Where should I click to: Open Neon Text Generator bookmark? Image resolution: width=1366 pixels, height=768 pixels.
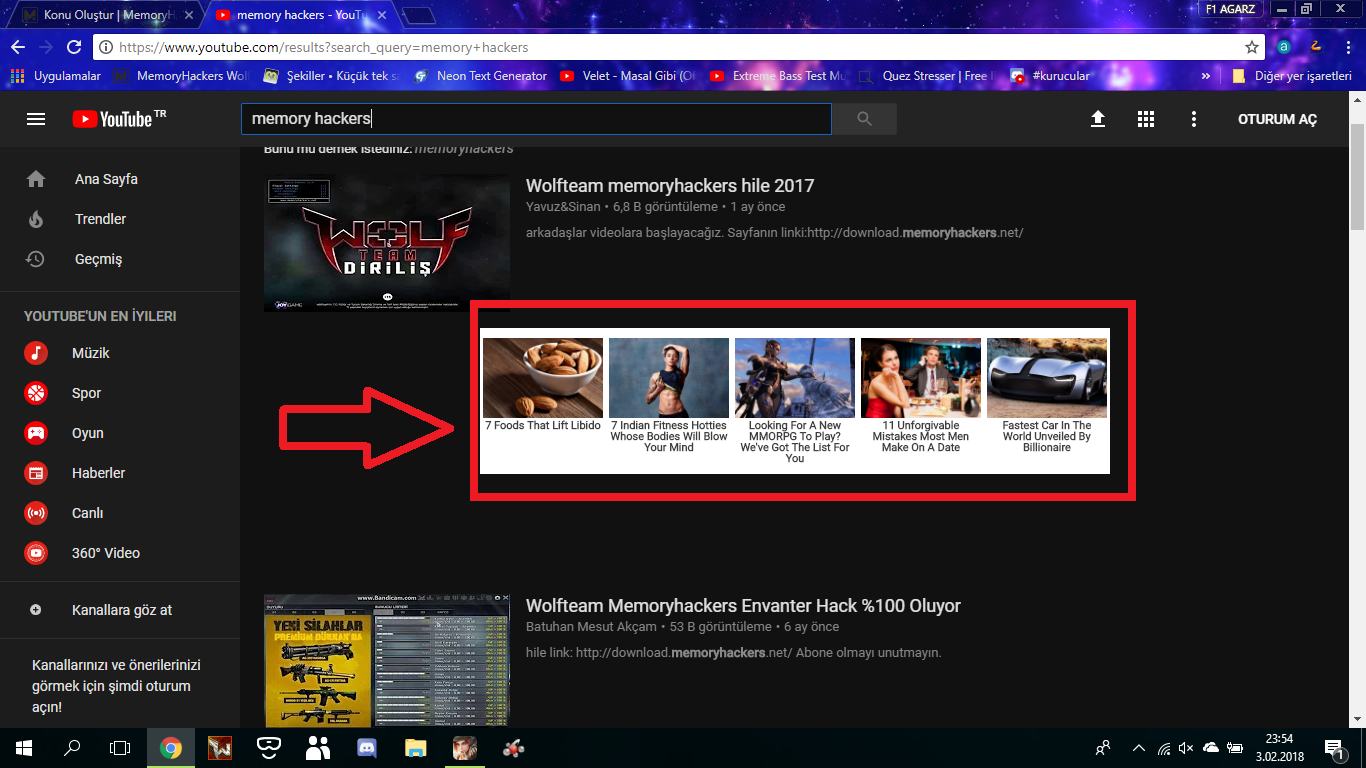[x=480, y=76]
